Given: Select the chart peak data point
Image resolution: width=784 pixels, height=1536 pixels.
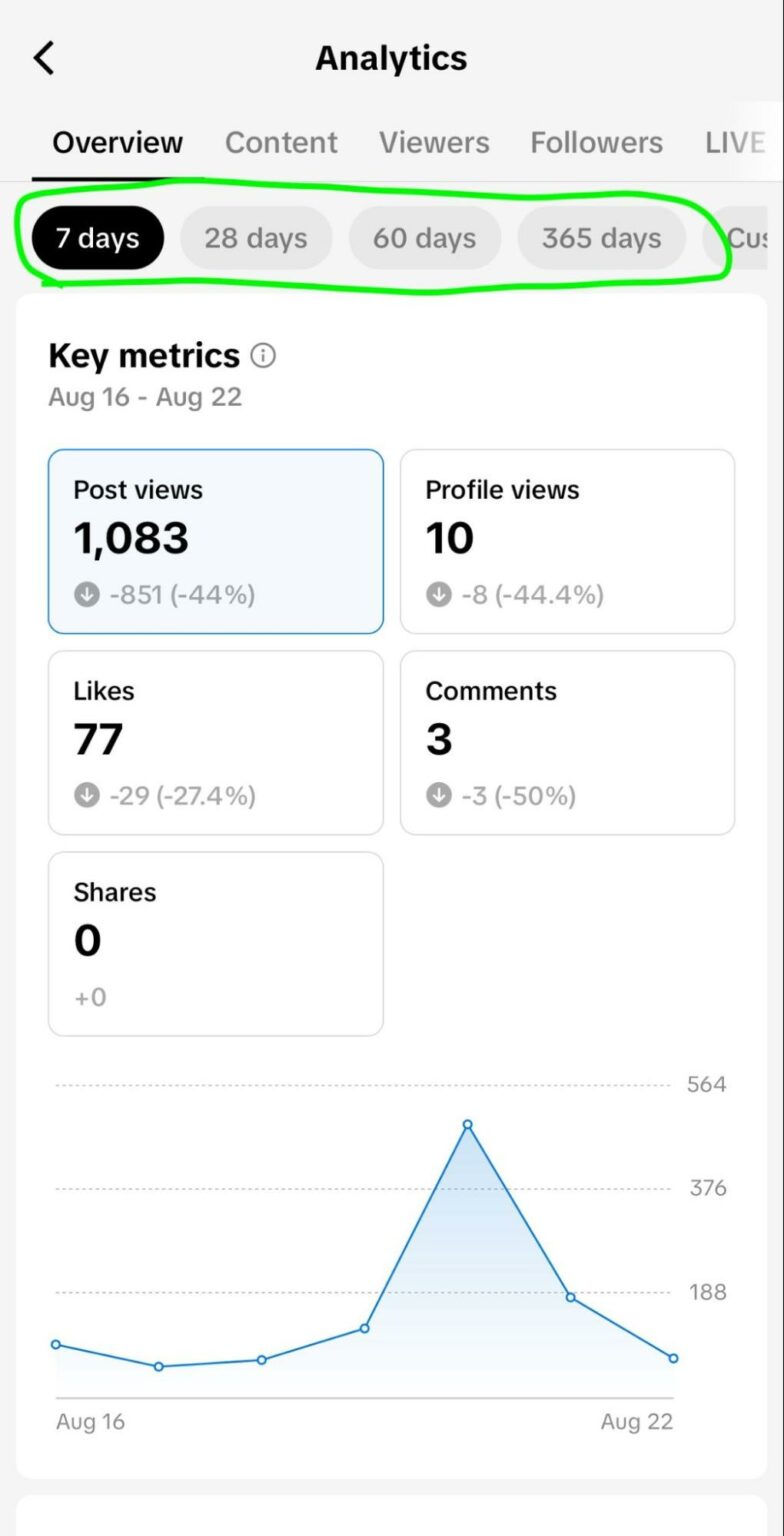Looking at the screenshot, I should [467, 1124].
